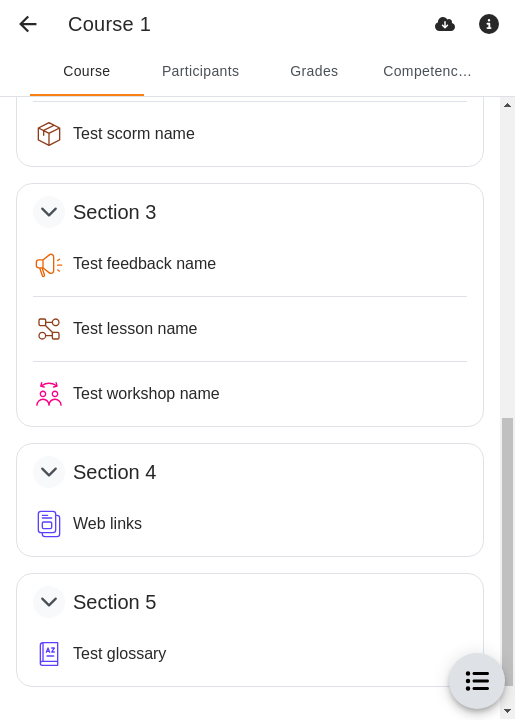Open course download cloud icon
Screen dimensions: 515x720
(x=445, y=24)
